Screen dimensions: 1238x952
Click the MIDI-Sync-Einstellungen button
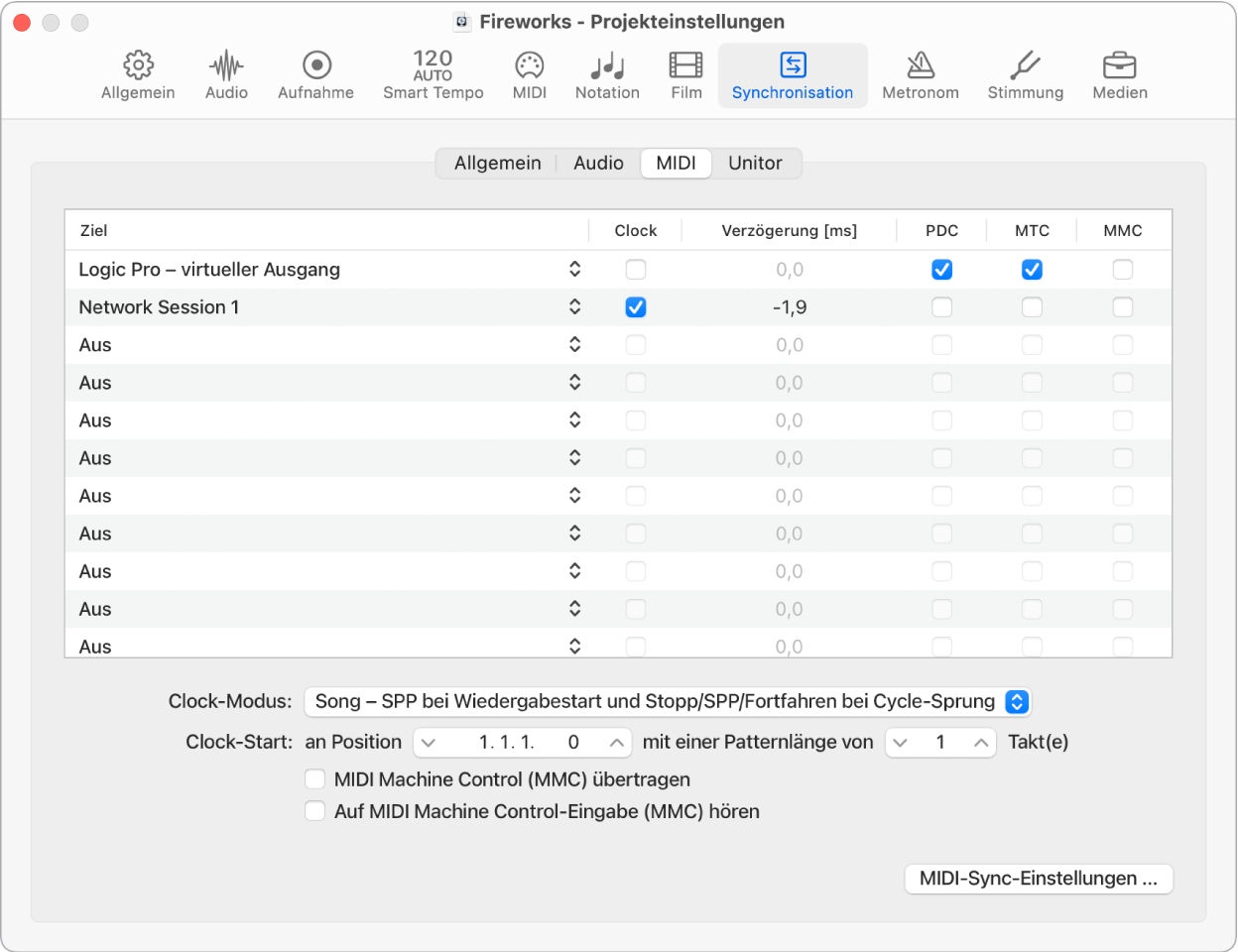tap(1038, 879)
